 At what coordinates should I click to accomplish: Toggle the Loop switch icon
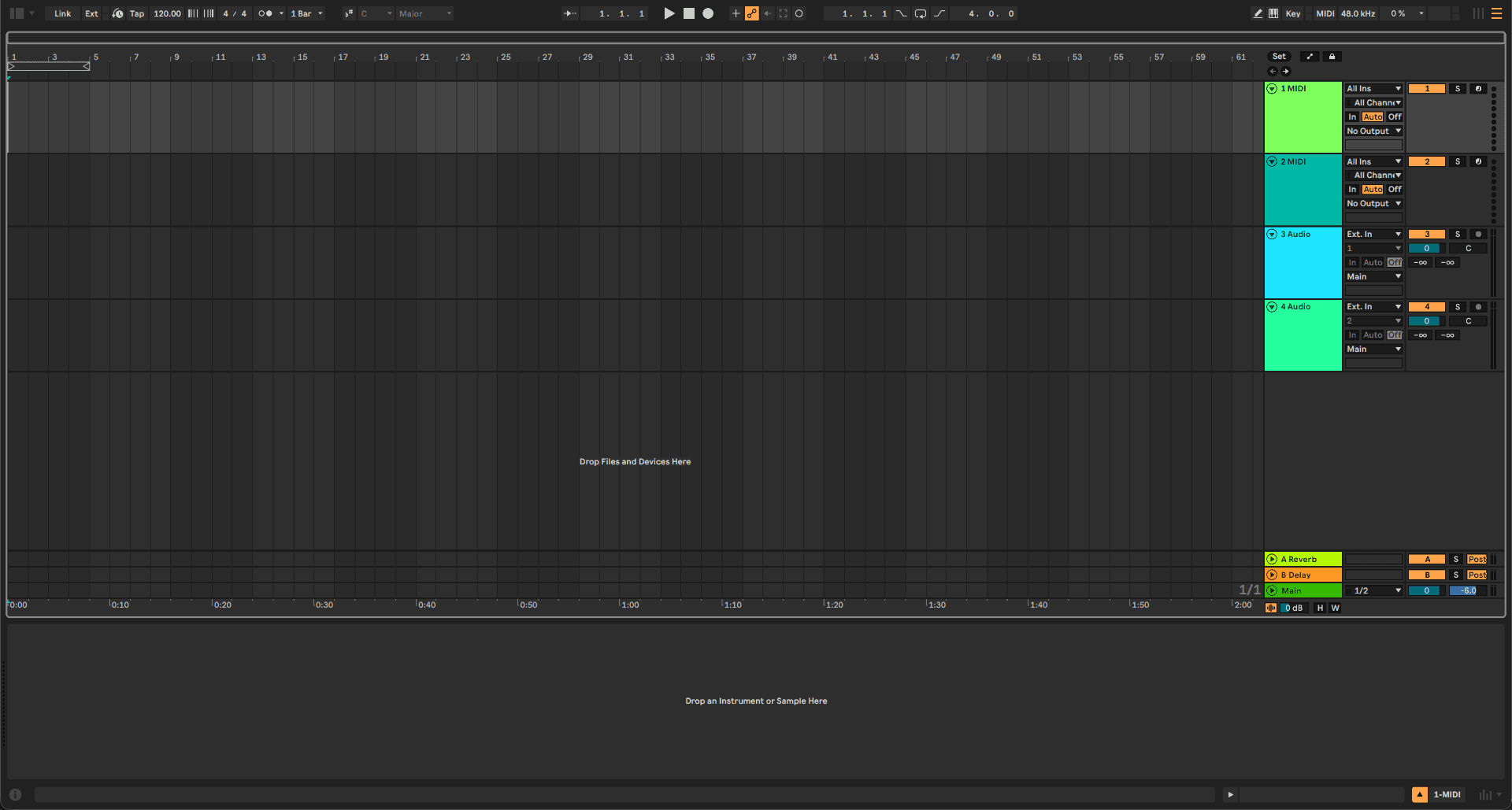(x=921, y=13)
